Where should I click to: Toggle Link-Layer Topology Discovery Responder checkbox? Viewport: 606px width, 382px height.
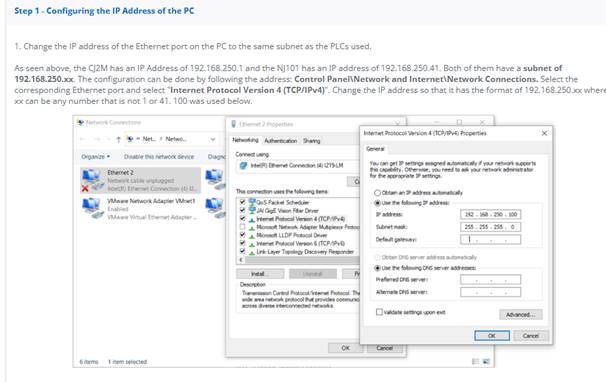pyautogui.click(x=242, y=251)
